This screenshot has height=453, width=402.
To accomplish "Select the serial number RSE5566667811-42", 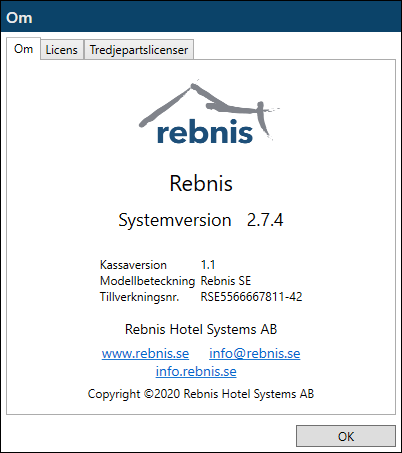I will click(251, 297).
